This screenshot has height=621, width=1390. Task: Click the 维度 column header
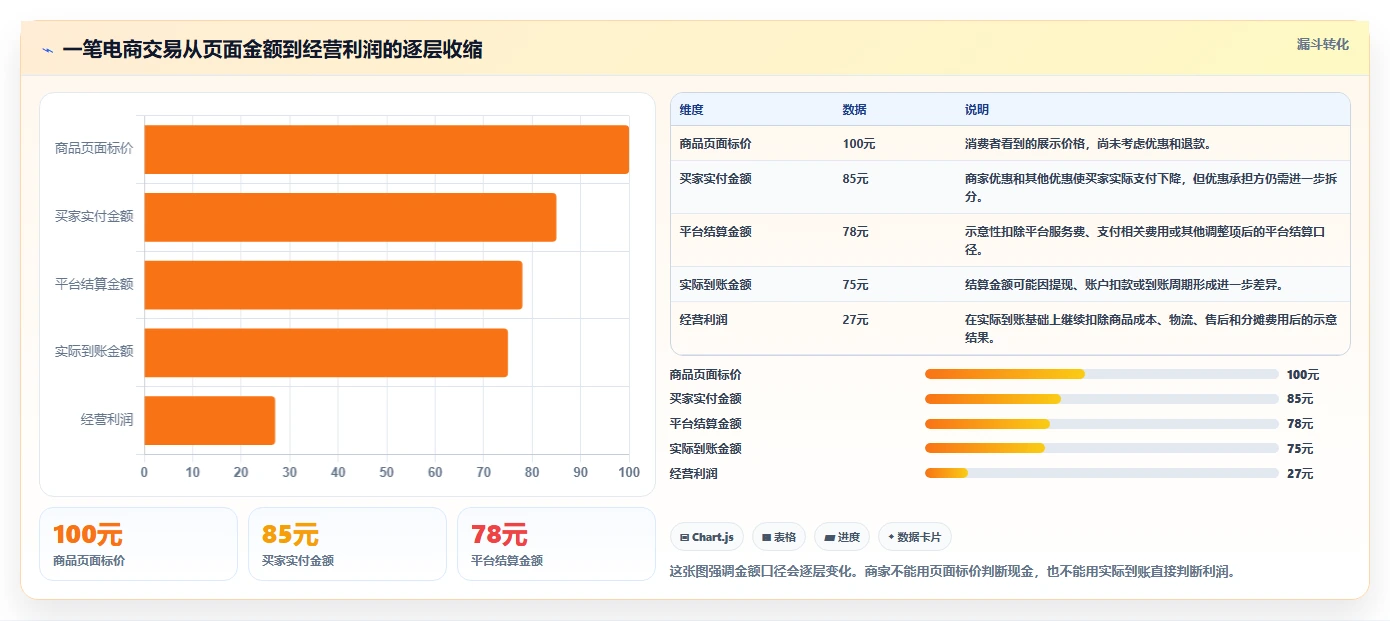tap(691, 110)
